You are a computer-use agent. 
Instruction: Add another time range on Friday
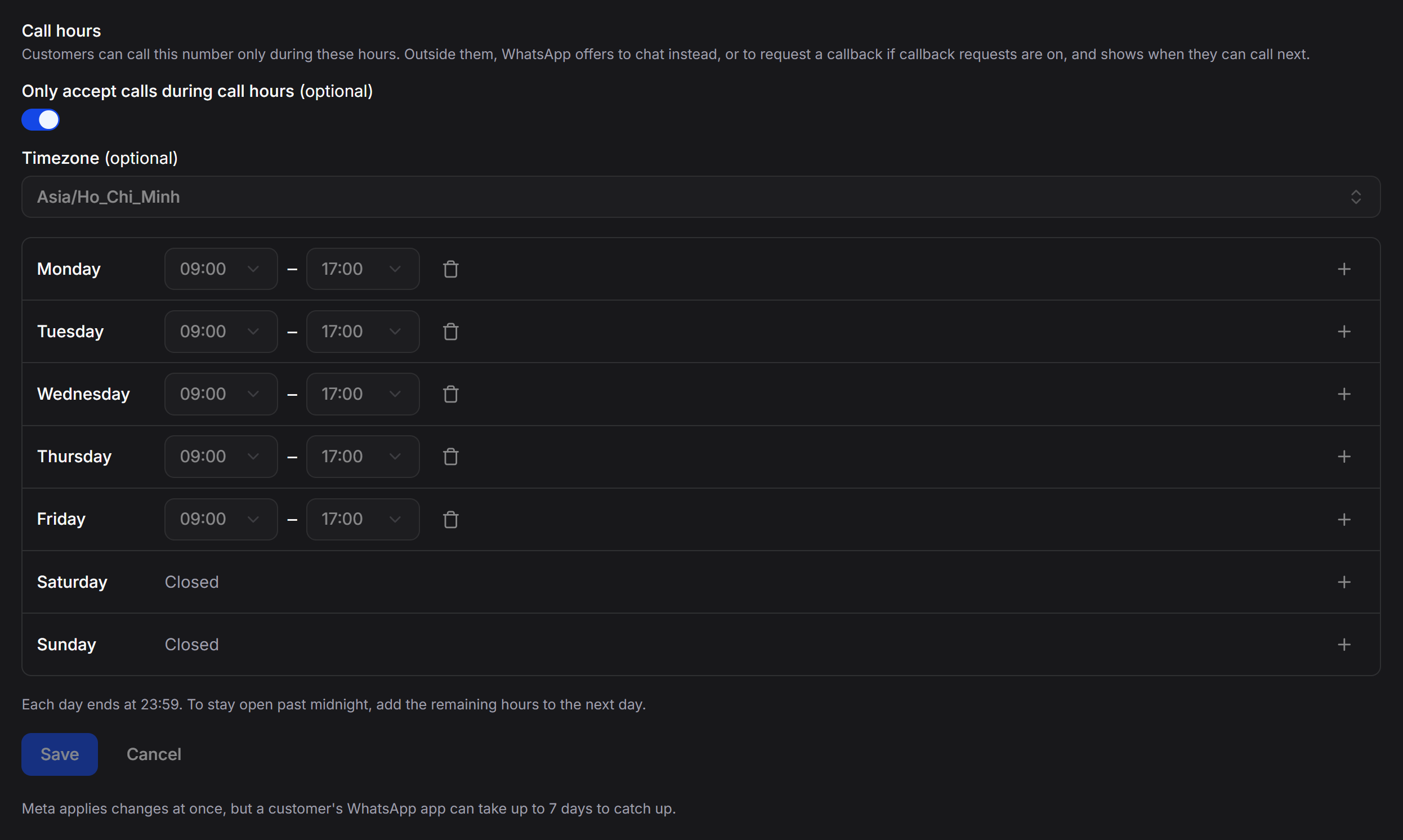[x=1344, y=519]
